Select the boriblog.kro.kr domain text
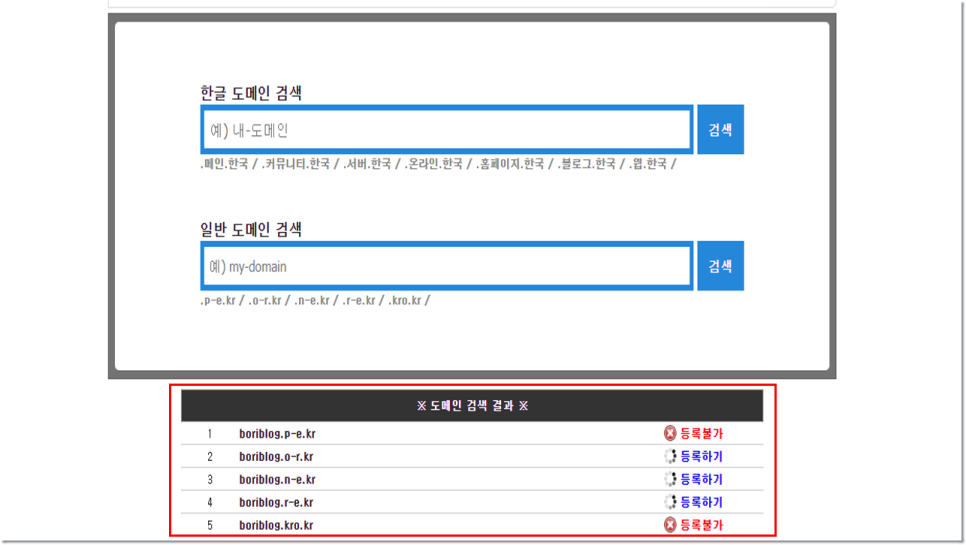The image size is (966, 545). 276,525
